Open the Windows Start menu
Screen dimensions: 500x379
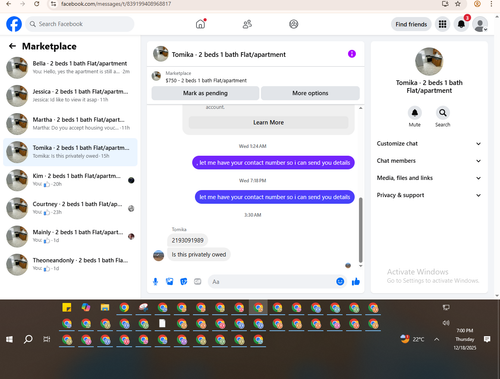[x=9, y=339]
